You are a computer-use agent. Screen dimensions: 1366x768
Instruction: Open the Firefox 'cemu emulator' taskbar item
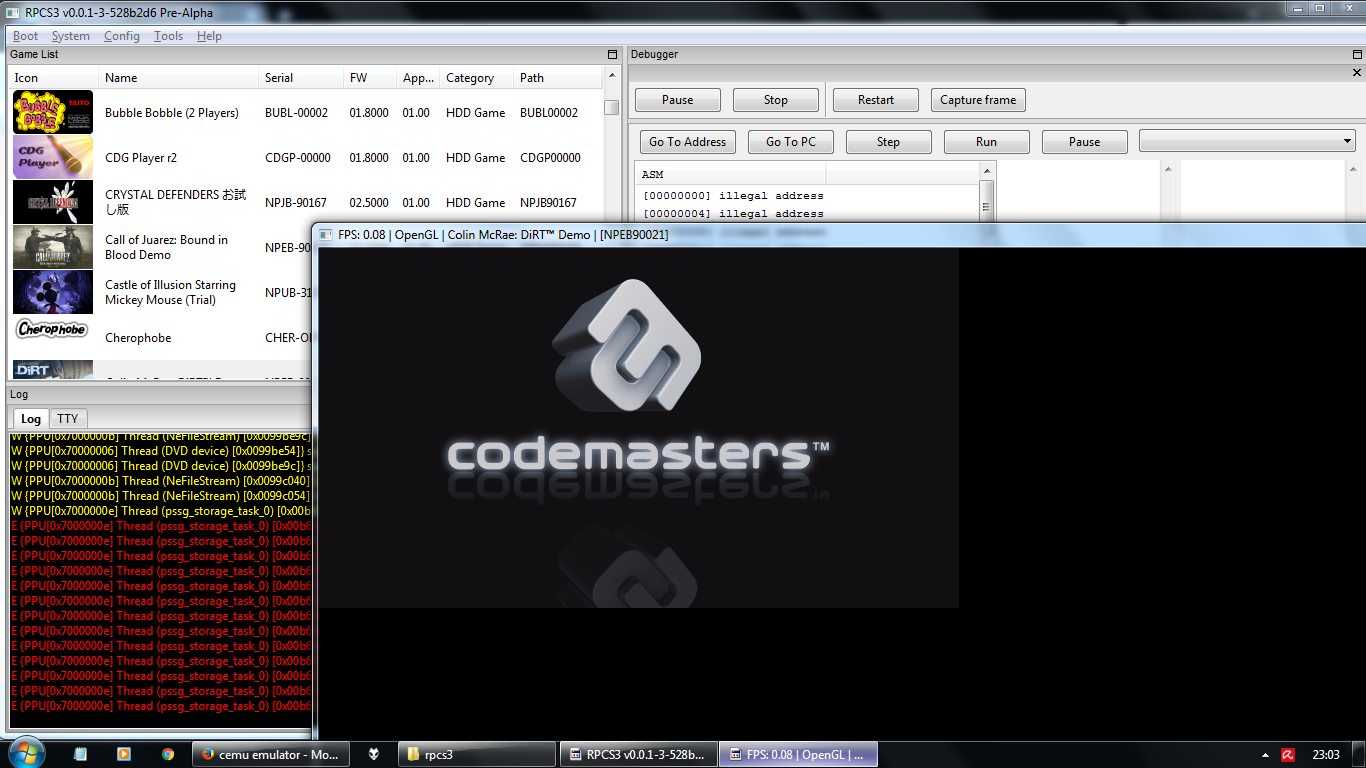coord(270,754)
